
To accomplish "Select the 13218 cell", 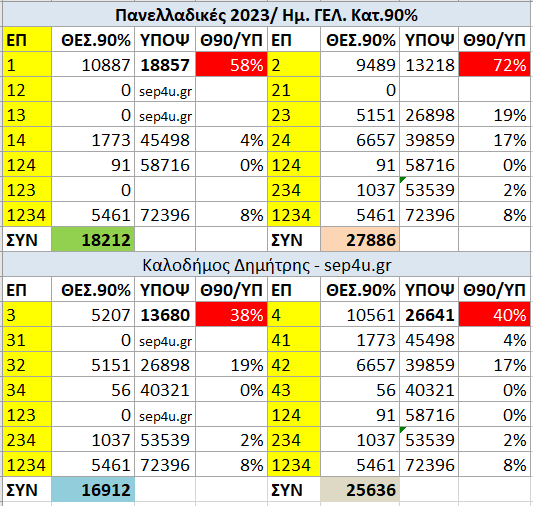I will [x=429, y=65].
